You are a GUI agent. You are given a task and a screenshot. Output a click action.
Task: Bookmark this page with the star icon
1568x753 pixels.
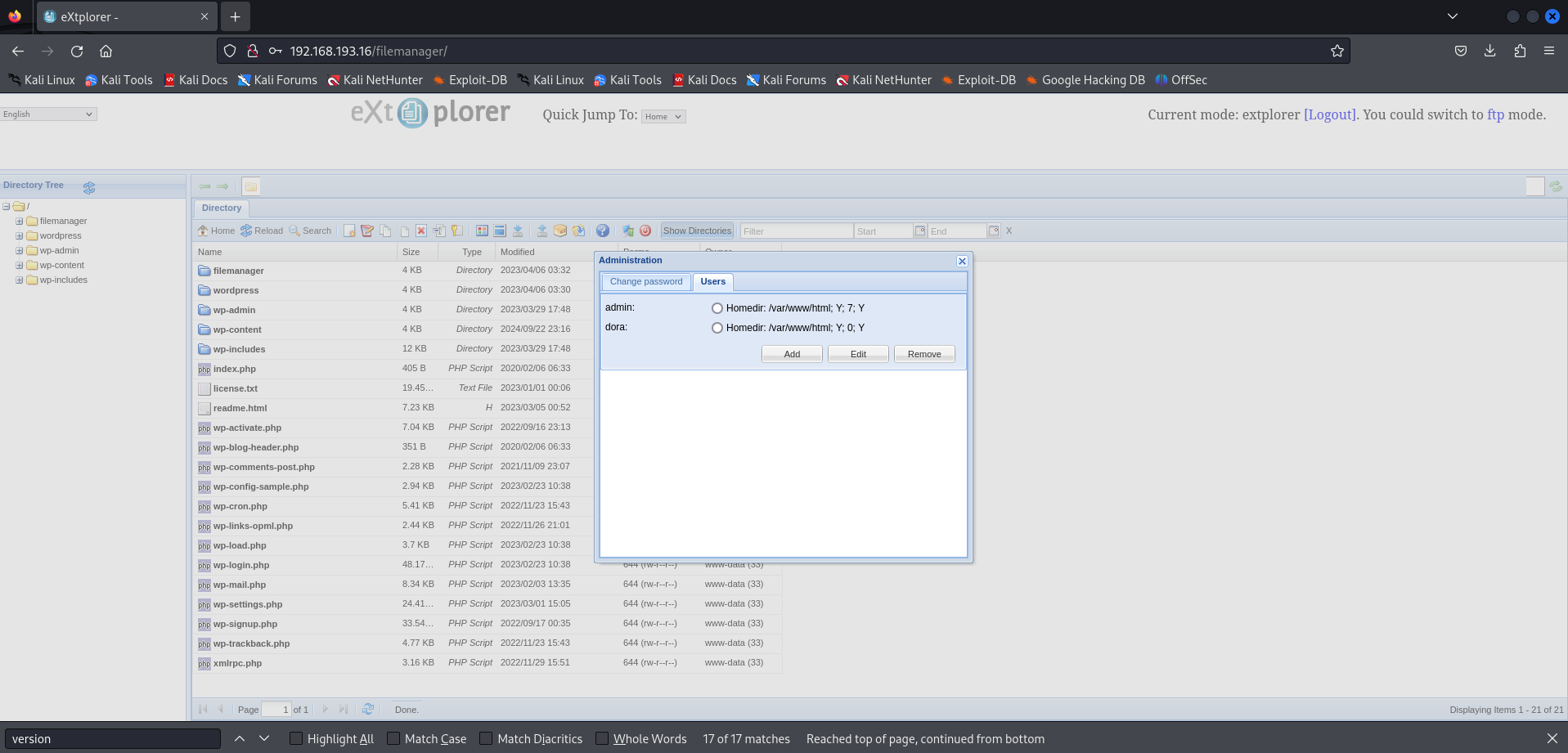click(x=1337, y=51)
